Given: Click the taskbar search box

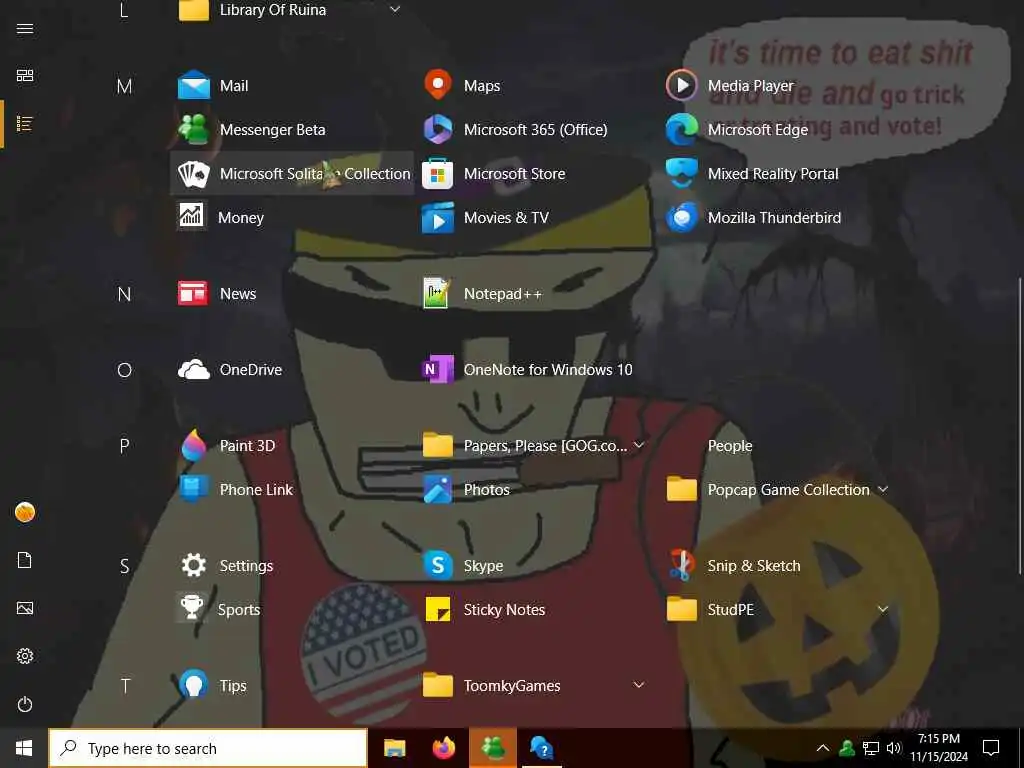Looking at the screenshot, I should click(x=208, y=748).
